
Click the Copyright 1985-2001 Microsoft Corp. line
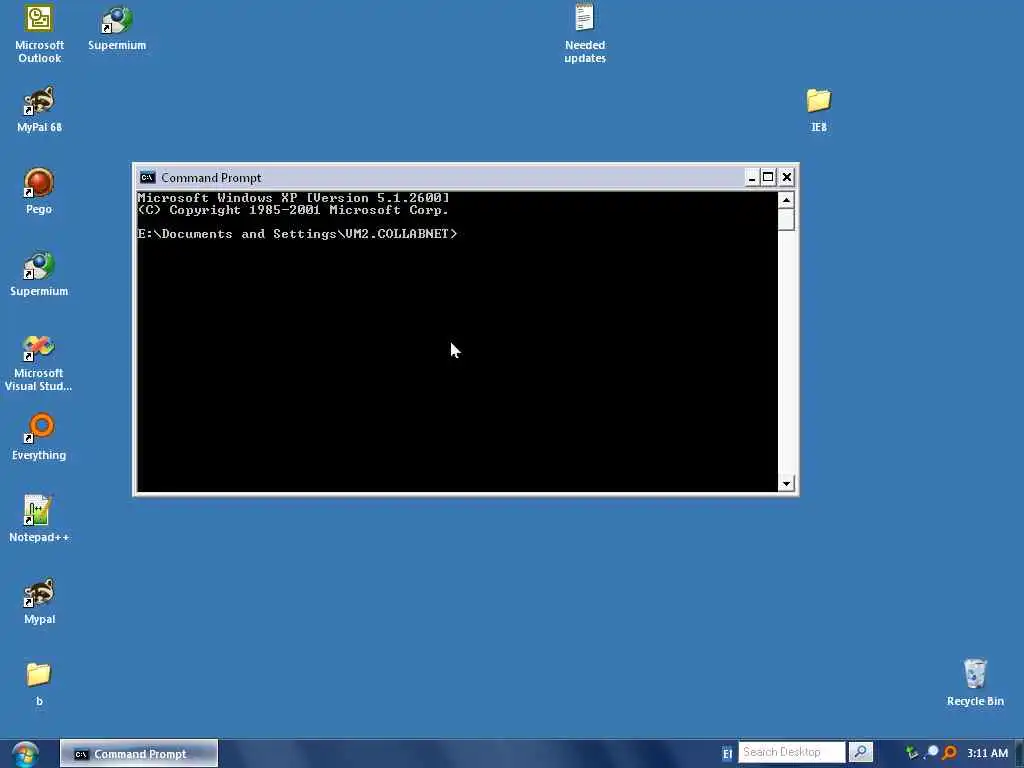point(293,210)
